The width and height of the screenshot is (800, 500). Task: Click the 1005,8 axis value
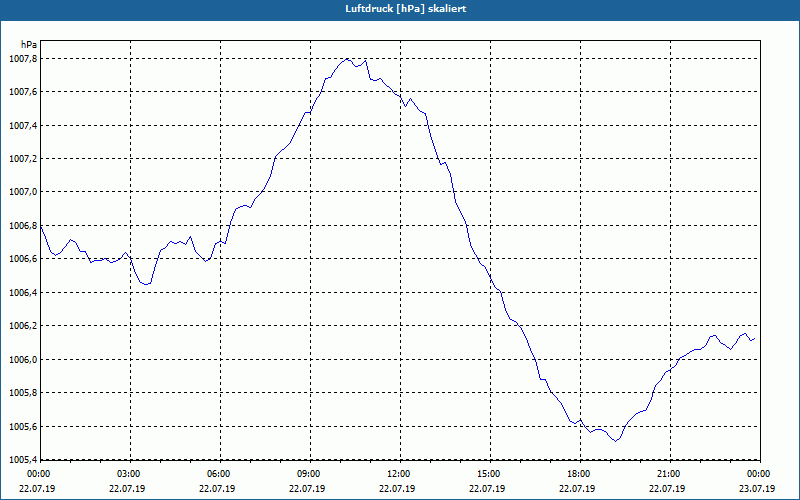(x=23, y=393)
